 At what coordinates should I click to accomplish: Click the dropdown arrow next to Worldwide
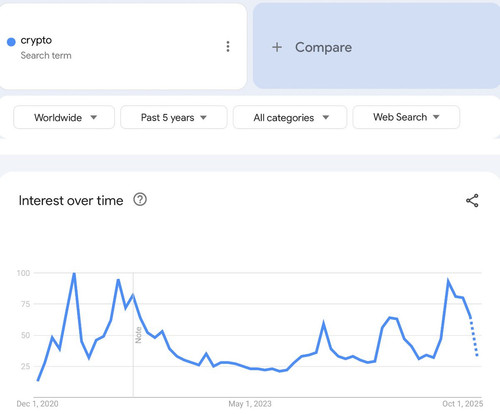coord(94,117)
